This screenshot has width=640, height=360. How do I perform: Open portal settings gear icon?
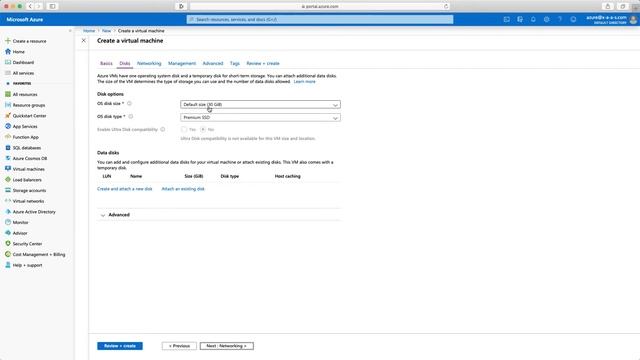coord(547,19)
